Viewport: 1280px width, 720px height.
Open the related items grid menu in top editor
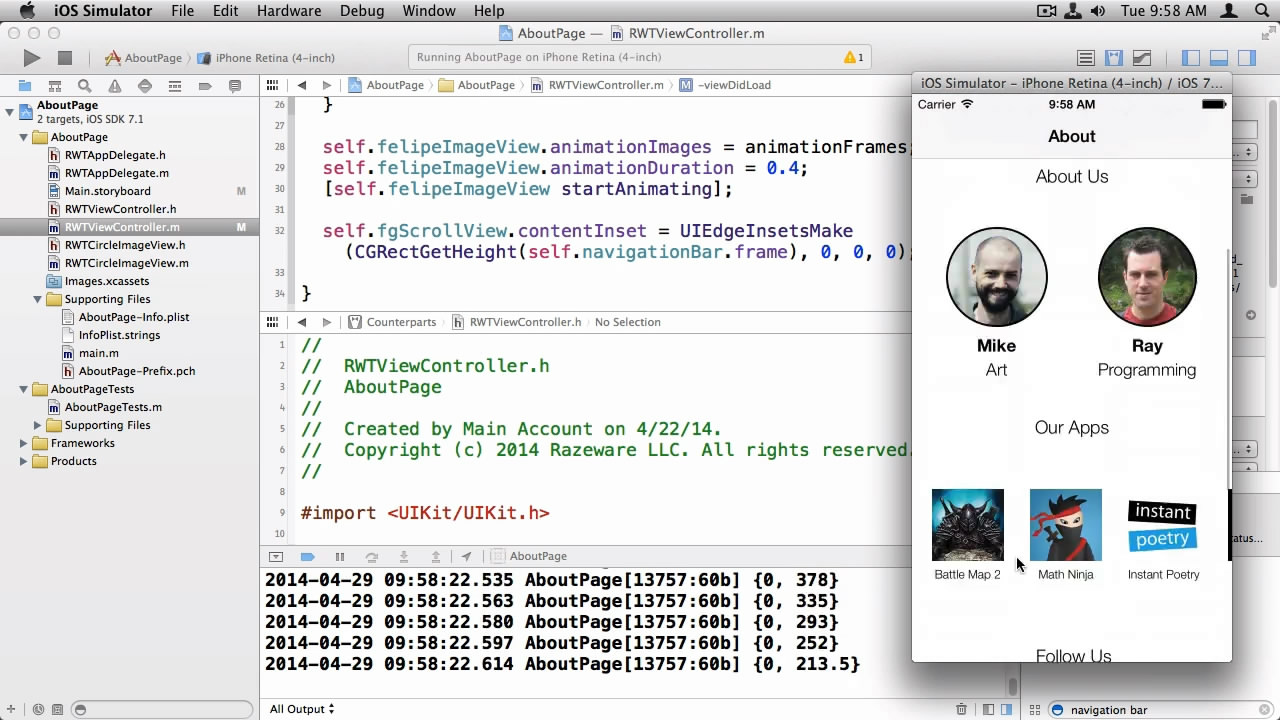[x=273, y=85]
